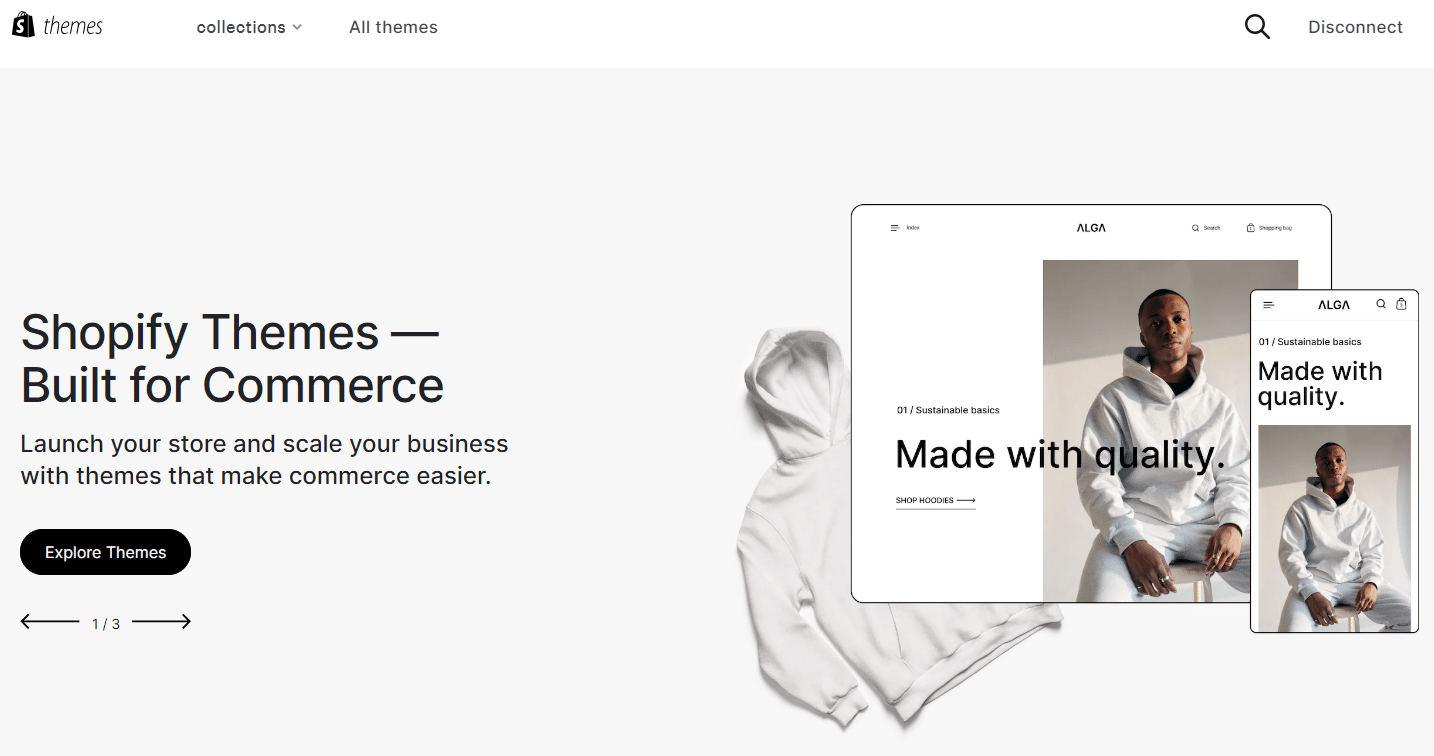Go to previous slide with left arrow
1434x756 pixels.
coord(50,622)
